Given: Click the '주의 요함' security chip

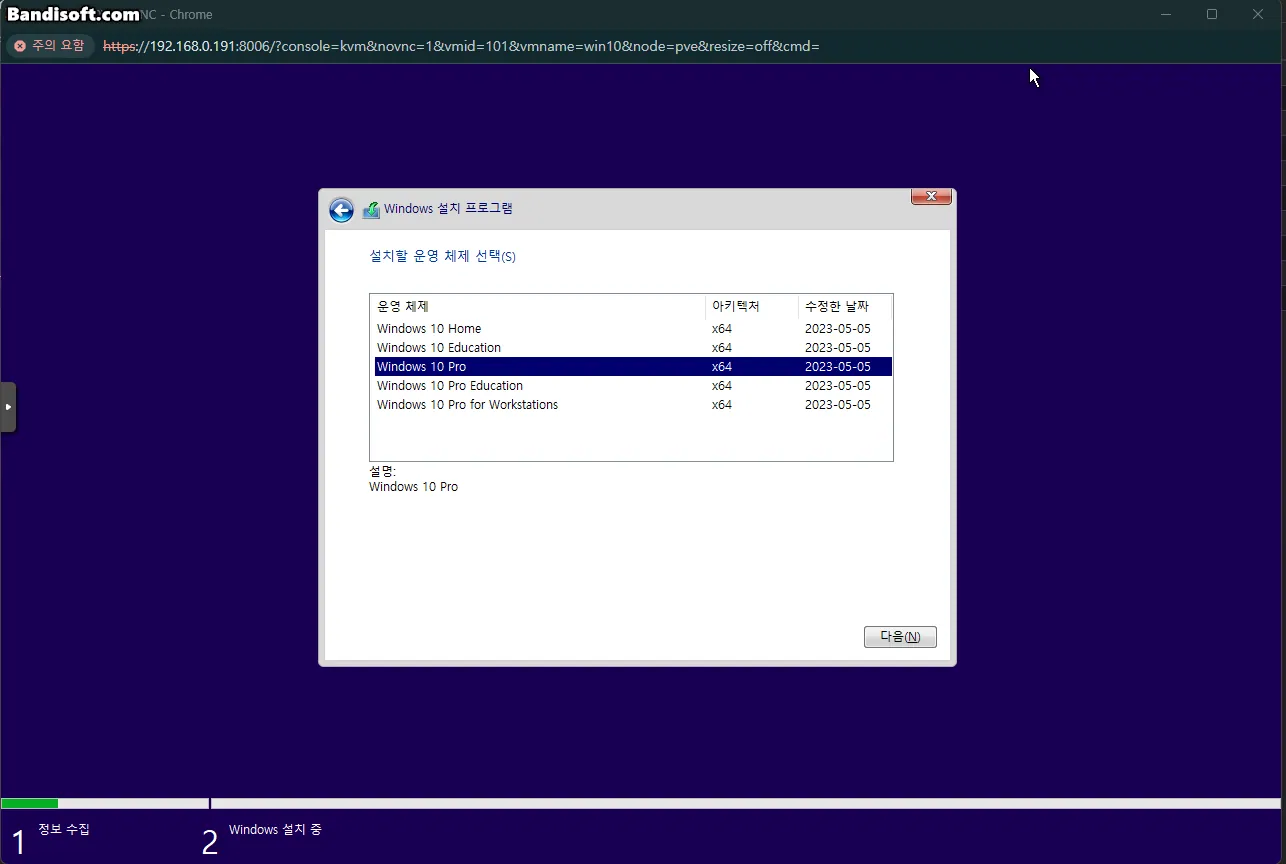Looking at the screenshot, I should 50,46.
